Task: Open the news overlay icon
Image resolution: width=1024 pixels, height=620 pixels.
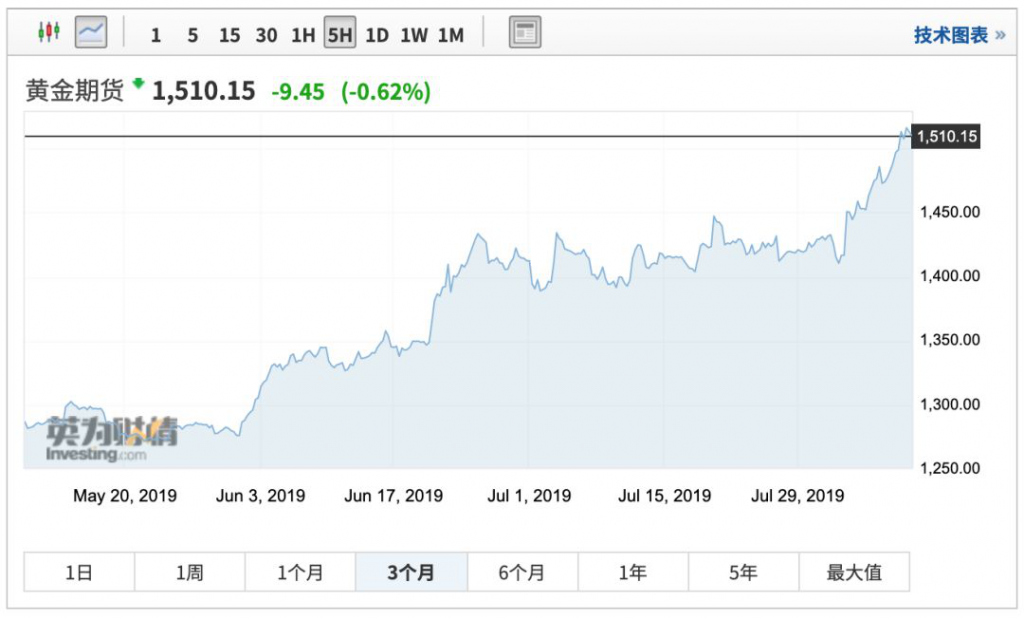Action: click(525, 33)
